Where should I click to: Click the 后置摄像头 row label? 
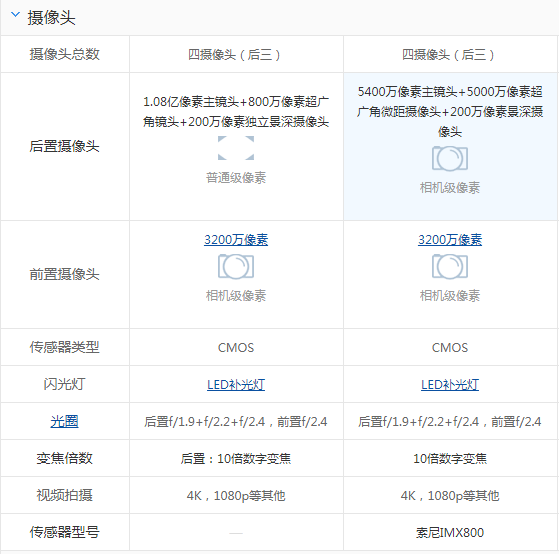pos(65,146)
